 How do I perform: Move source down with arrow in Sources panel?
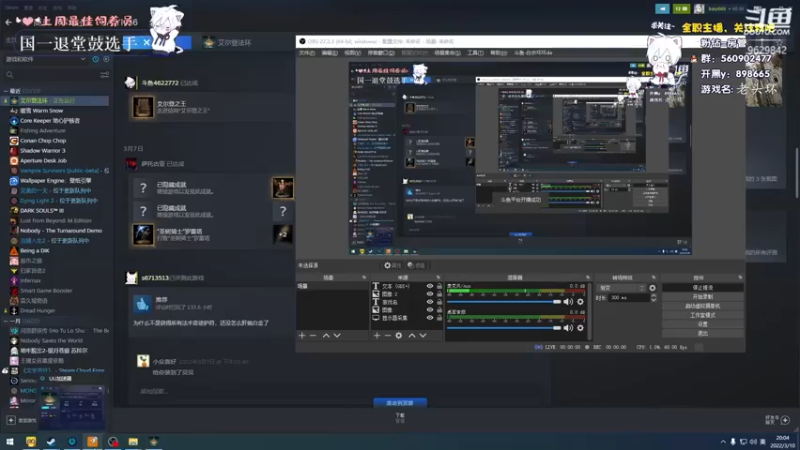[x=422, y=336]
